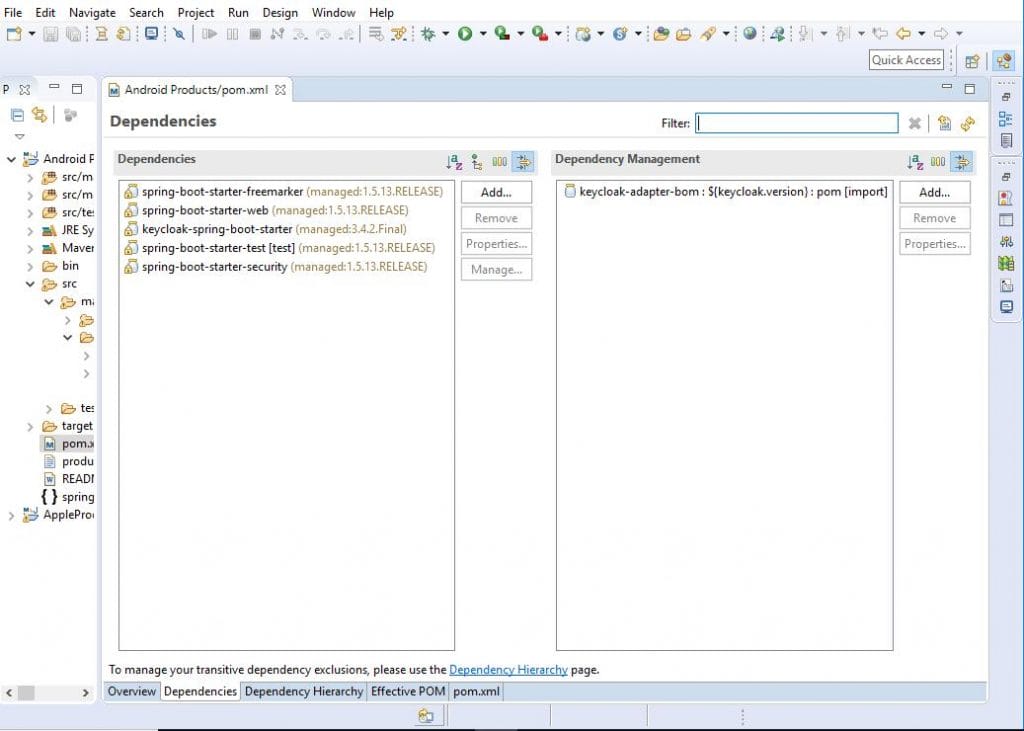Click inside the Filter text field
1024x731 pixels.
[x=797, y=123]
